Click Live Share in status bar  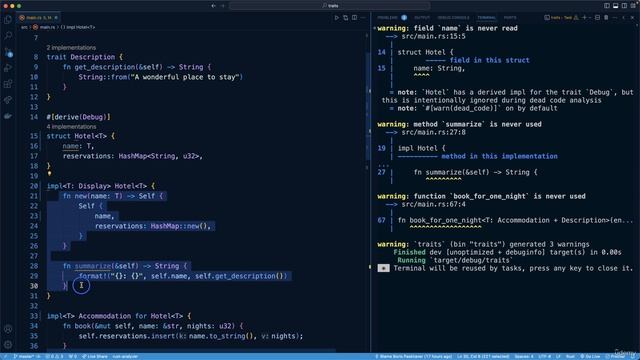[x=95, y=356]
